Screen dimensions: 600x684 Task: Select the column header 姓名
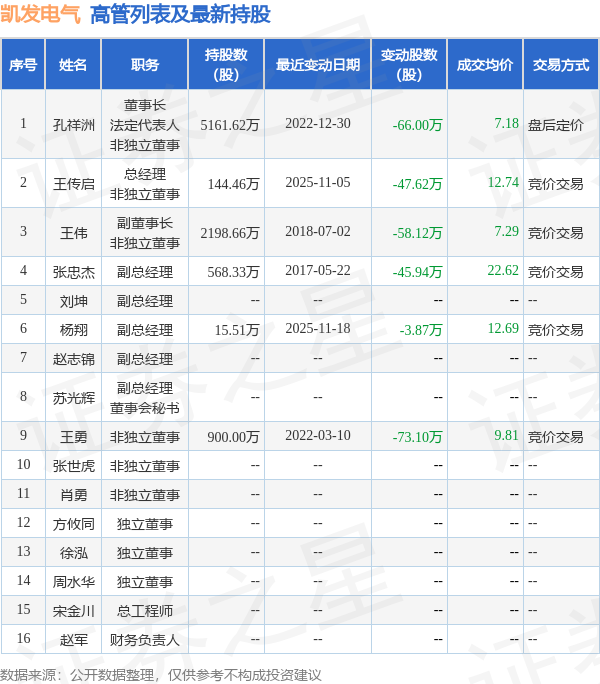(x=73, y=65)
